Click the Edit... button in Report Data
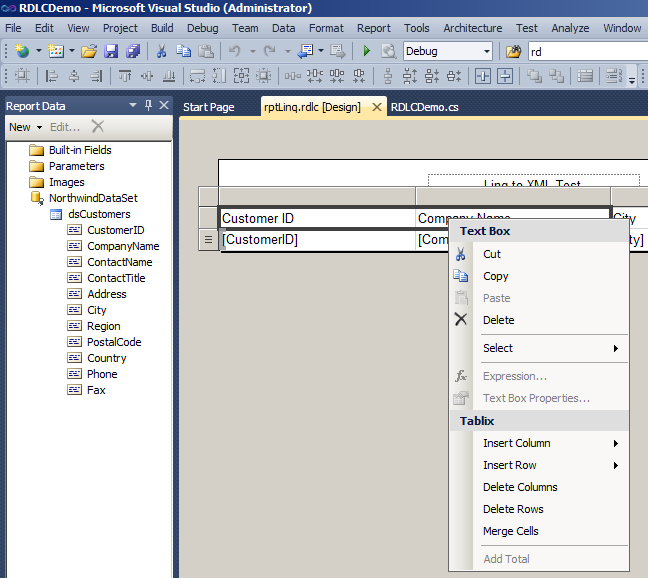Viewport: 648px width, 578px height. point(65,127)
